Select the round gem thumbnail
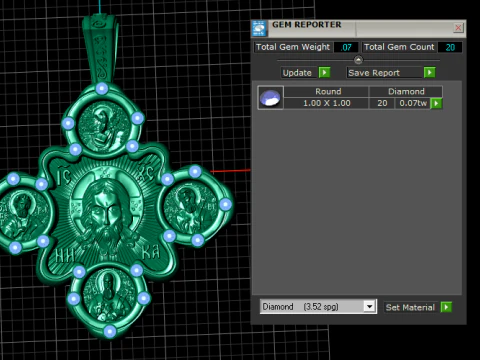Image resolution: width=480 pixels, height=360 pixels. 270,98
